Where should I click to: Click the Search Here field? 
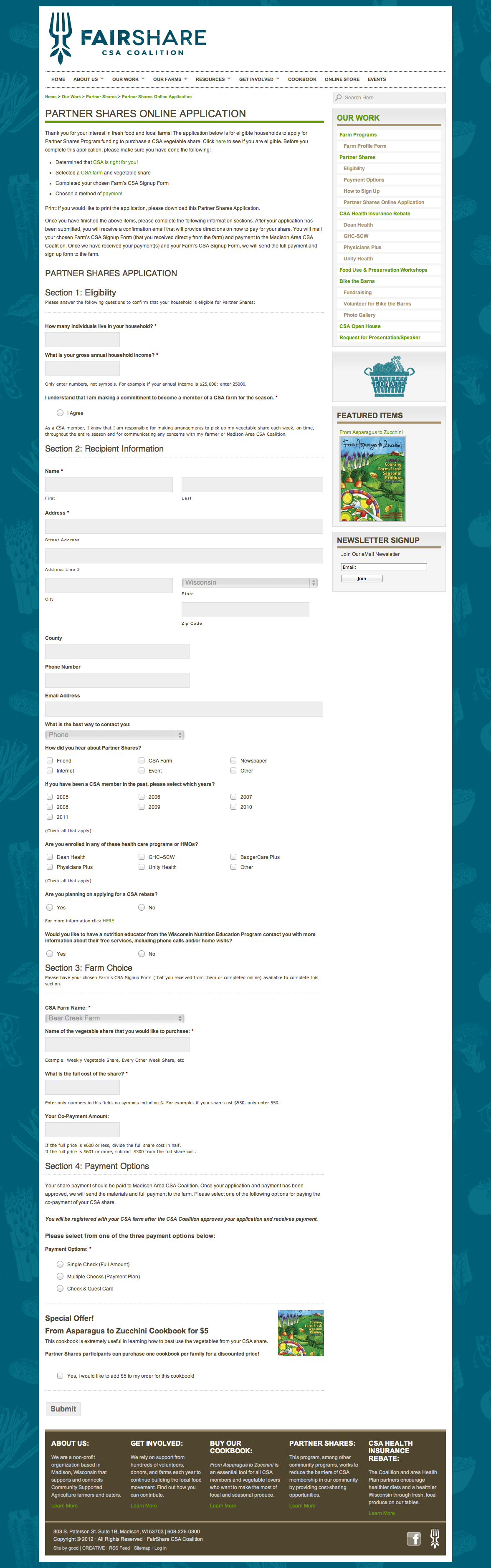390,97
